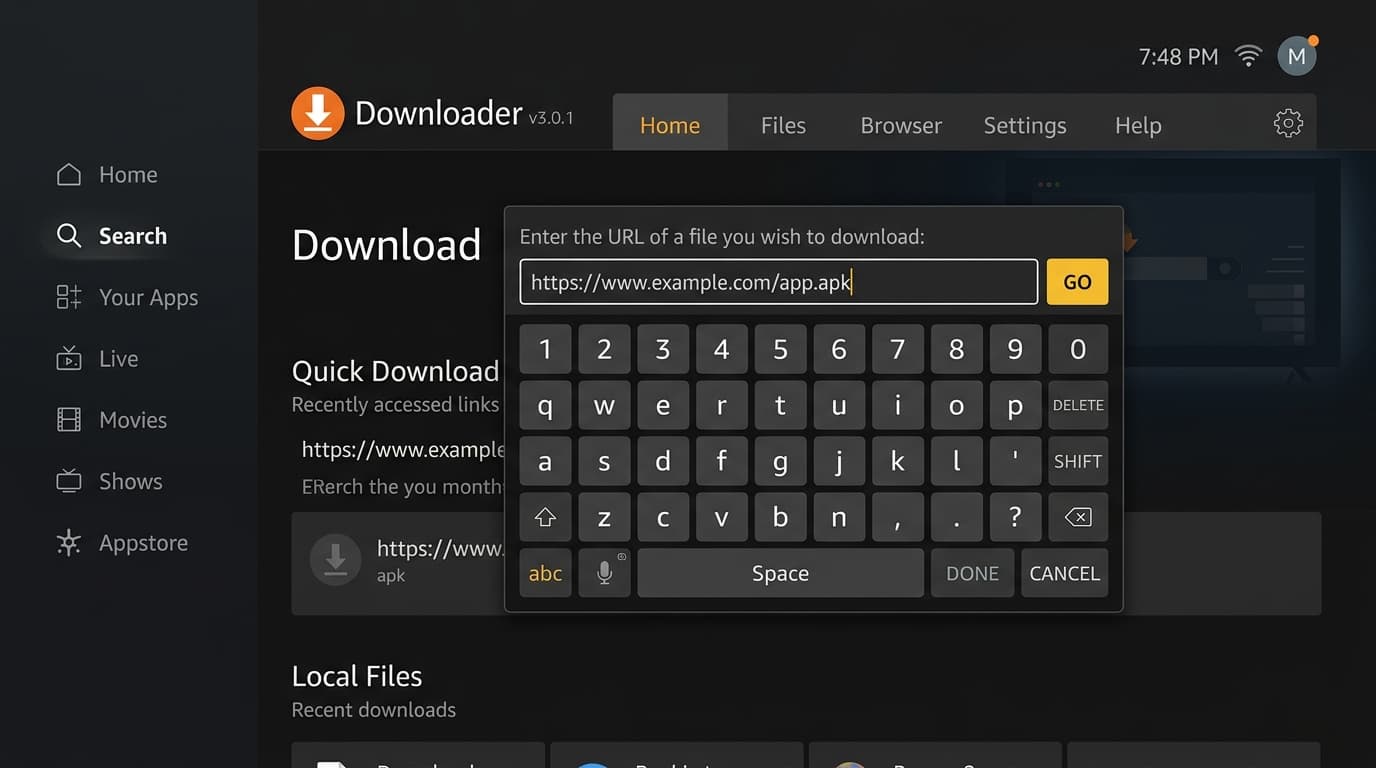Tap the number 1 key
The width and height of the screenshot is (1376, 768).
[545, 349]
